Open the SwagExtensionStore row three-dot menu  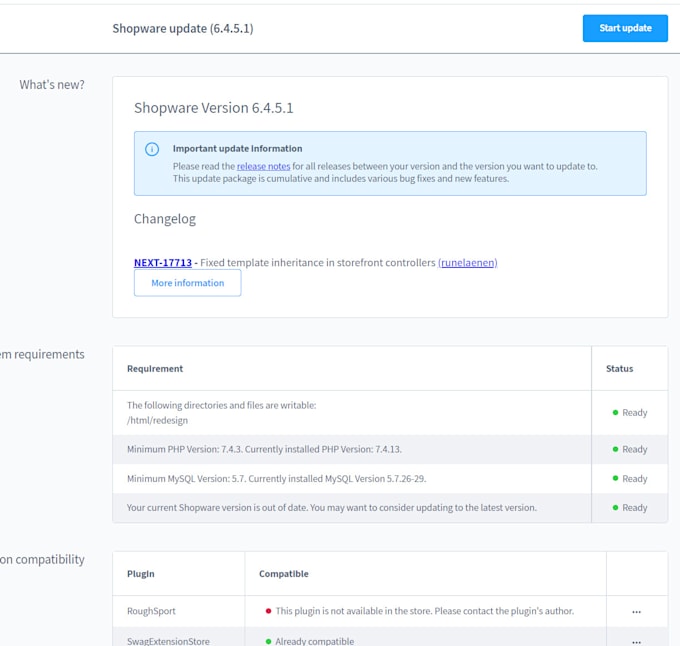636,642
